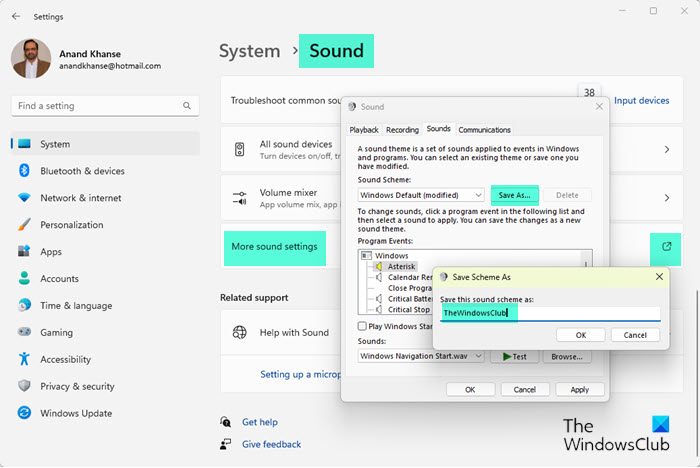Open Help with Sound support item
700x468 pixels.
(x=294, y=332)
